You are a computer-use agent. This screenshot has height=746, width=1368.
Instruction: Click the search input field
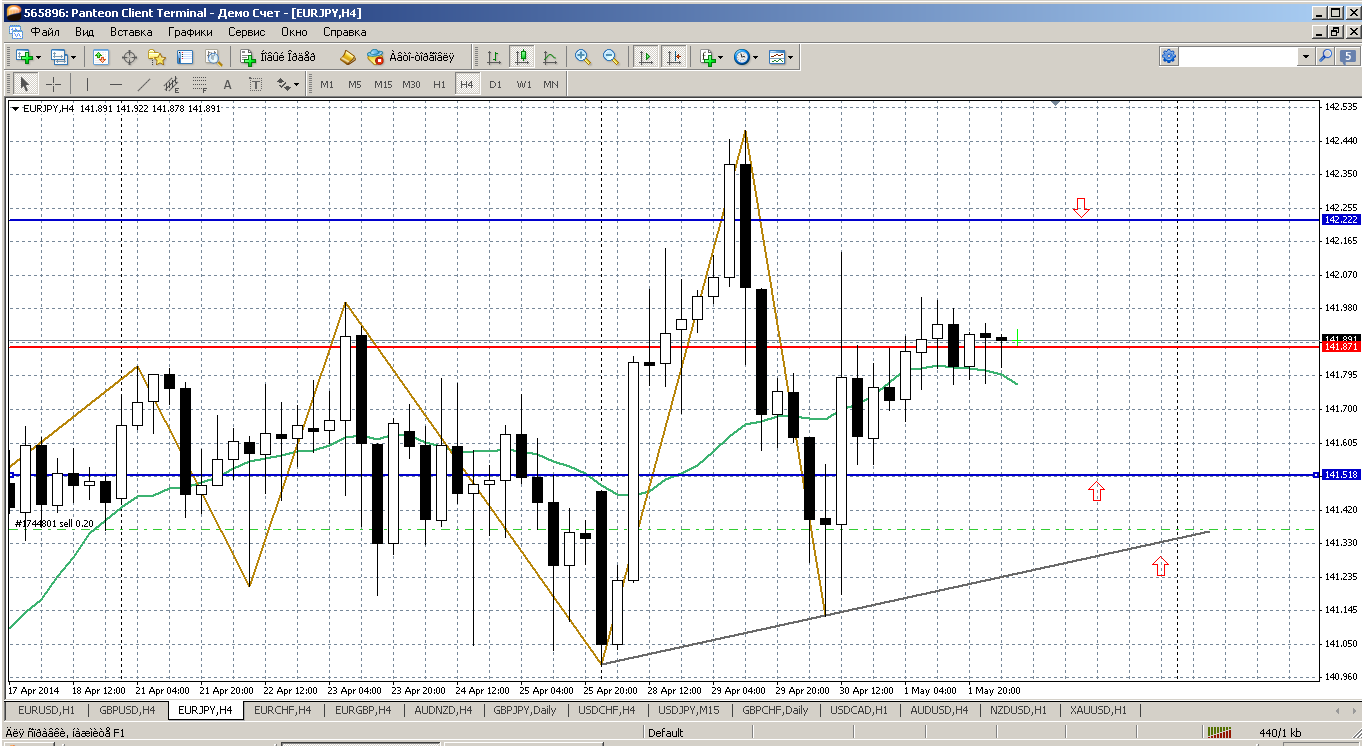coord(1240,57)
